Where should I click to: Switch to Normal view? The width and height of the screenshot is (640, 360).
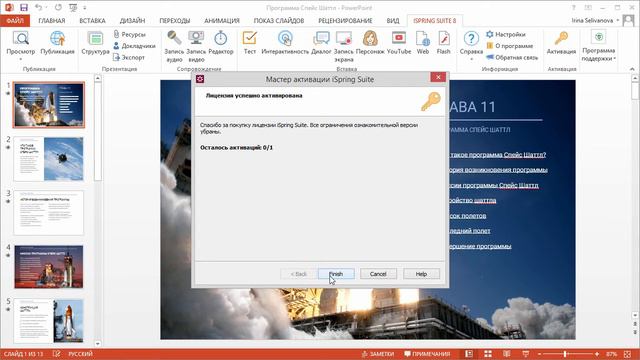coord(469,354)
